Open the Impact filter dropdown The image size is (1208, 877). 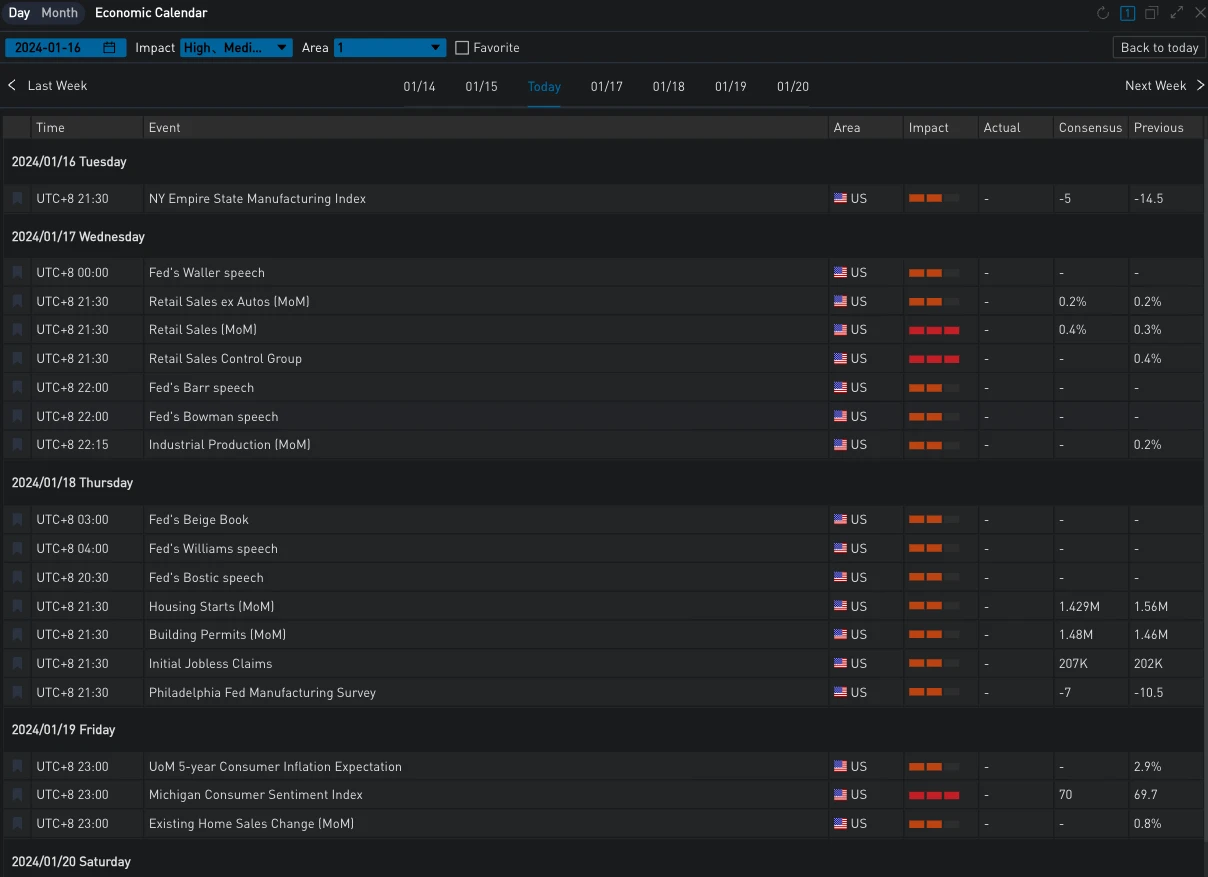236,48
